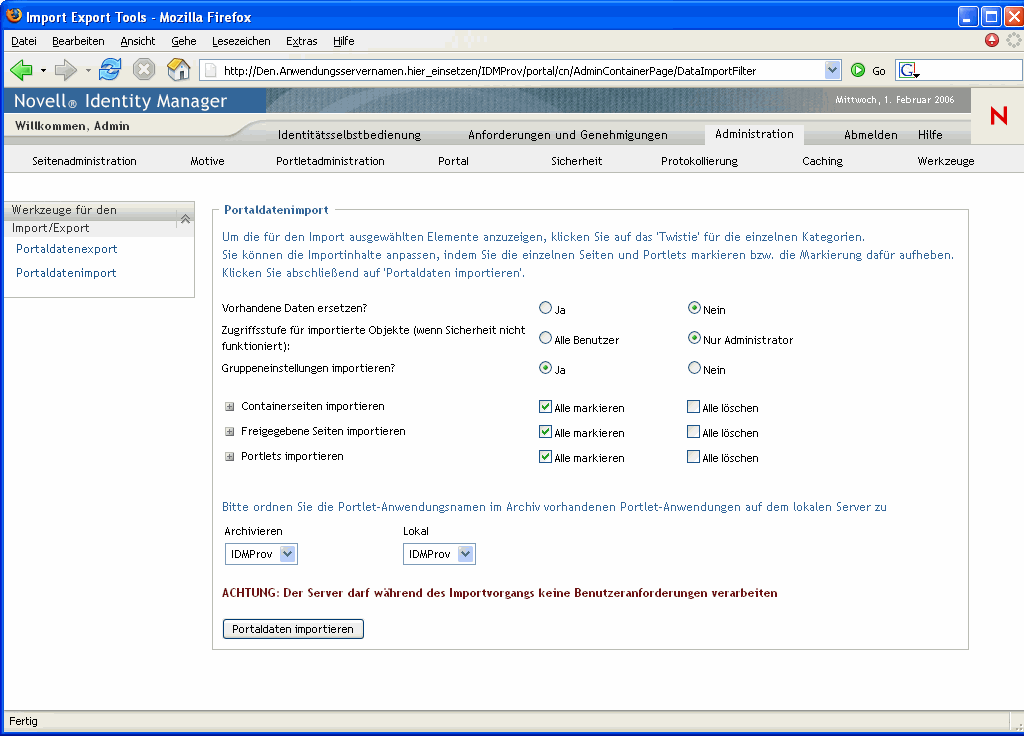This screenshot has width=1024, height=736.
Task: Open the Bearbeiten menu
Action: click(x=78, y=41)
